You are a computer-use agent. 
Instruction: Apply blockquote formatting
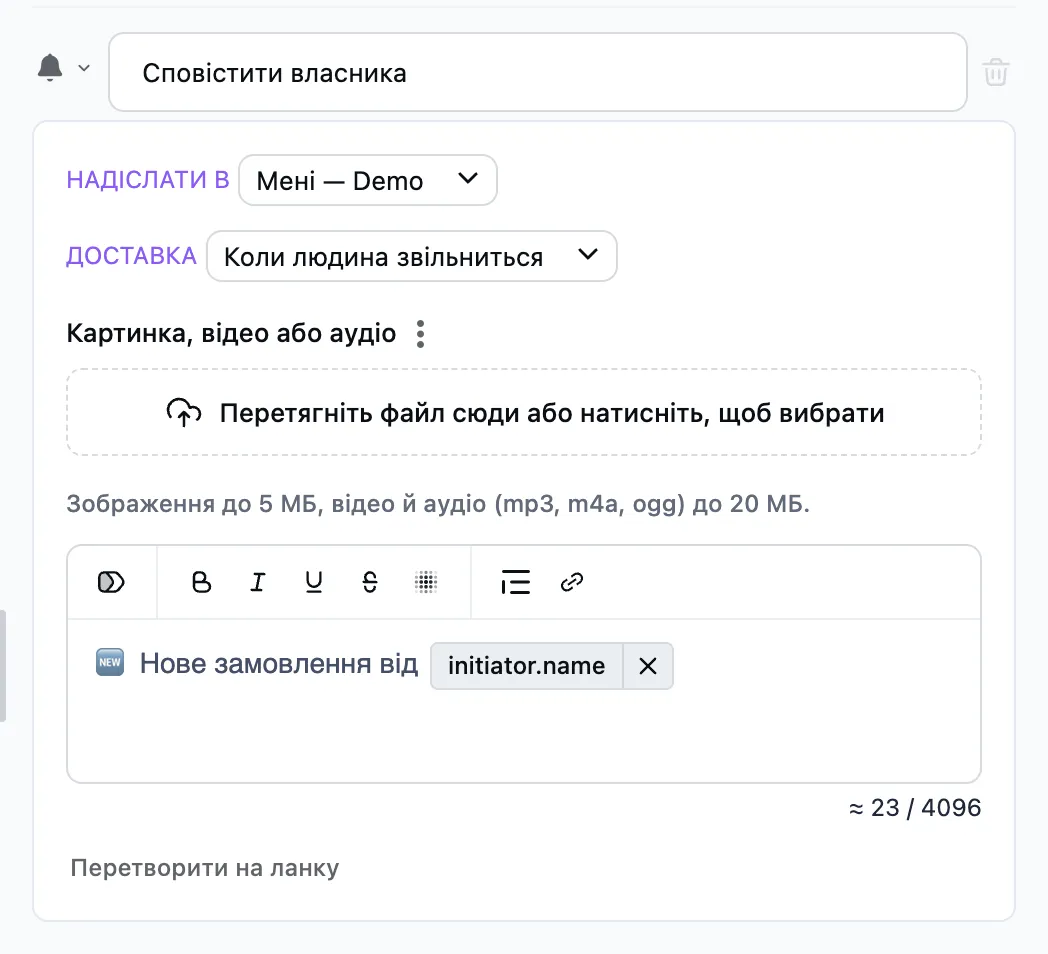[x=515, y=582]
